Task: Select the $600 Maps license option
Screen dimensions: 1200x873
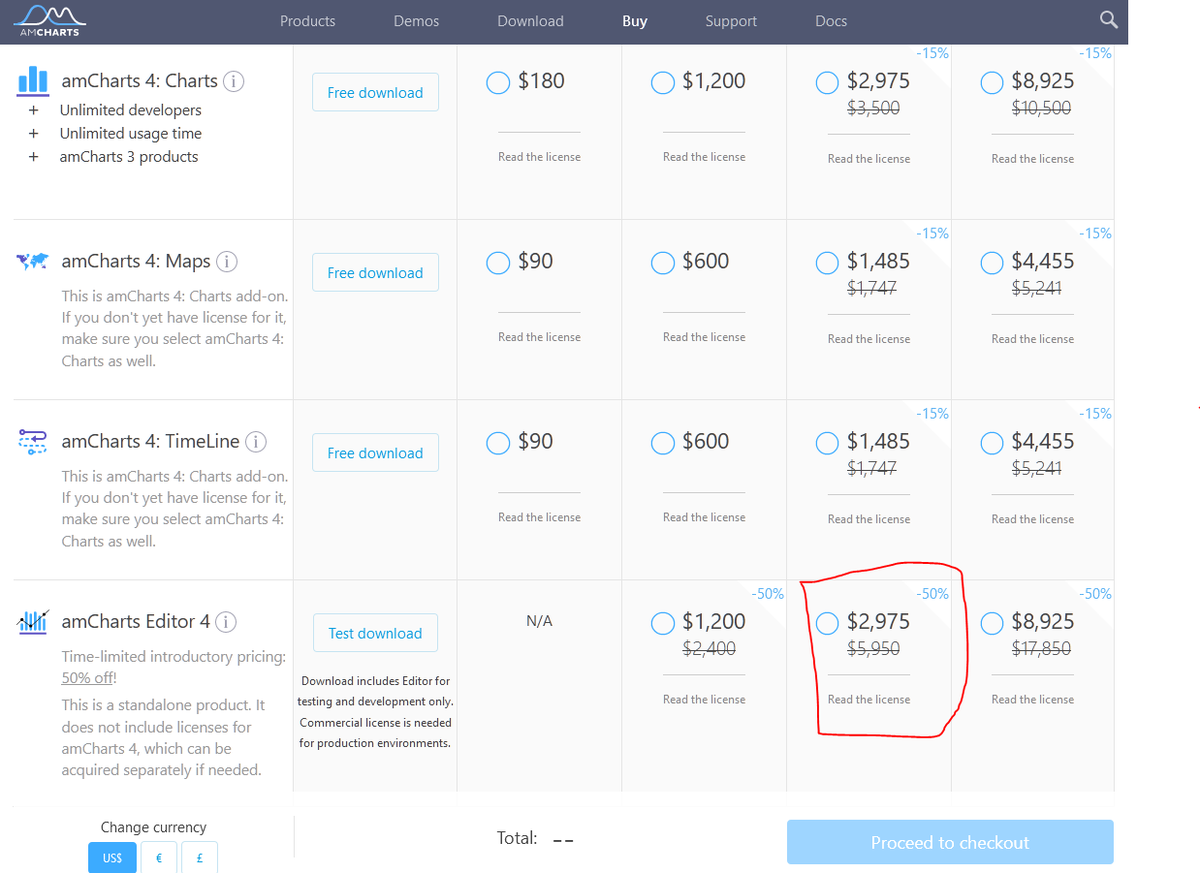Action: pyautogui.click(x=662, y=262)
